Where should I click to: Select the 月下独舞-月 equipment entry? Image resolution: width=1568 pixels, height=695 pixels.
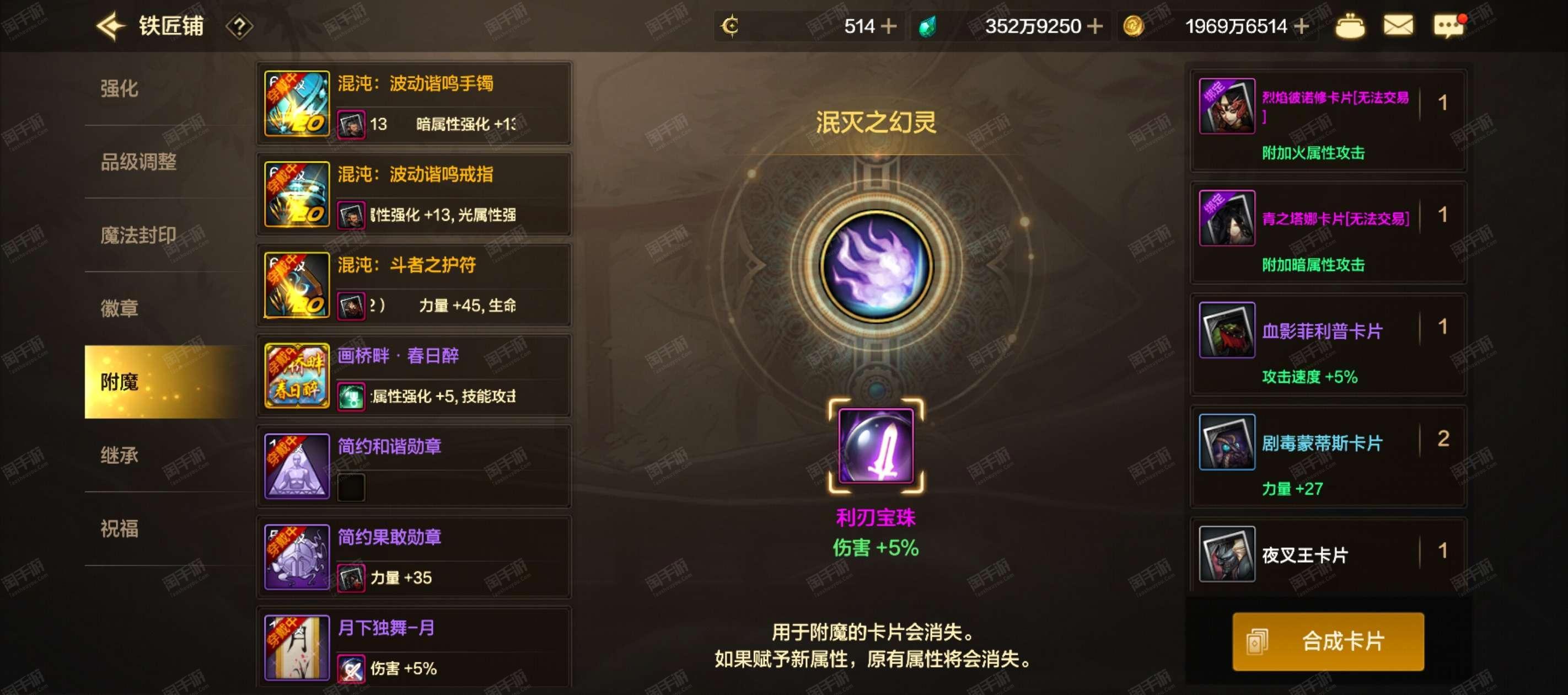pyautogui.click(x=414, y=648)
